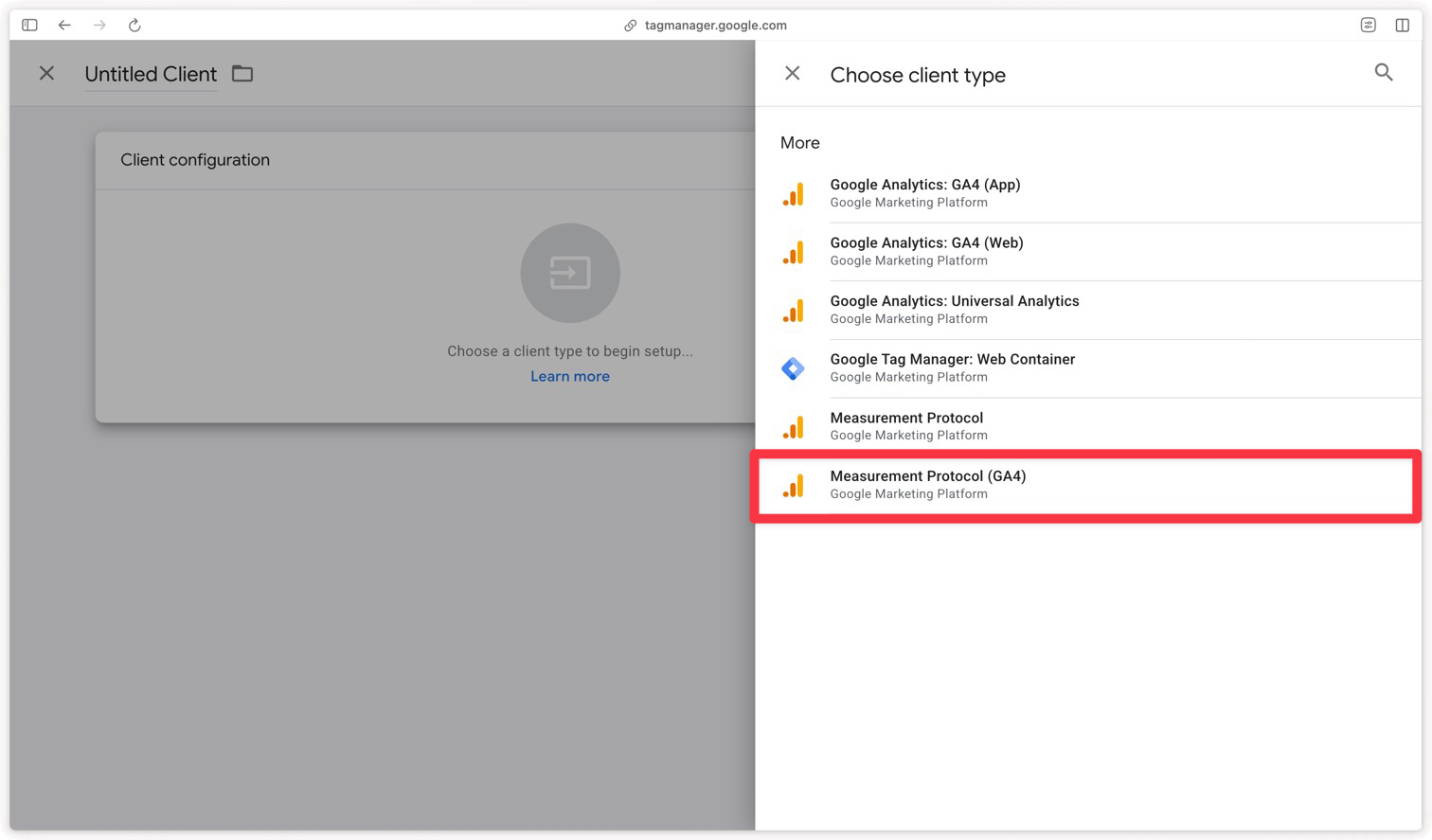Choose Google Tag Manager: Web Container
This screenshot has height=840, width=1432.
[x=1088, y=368]
